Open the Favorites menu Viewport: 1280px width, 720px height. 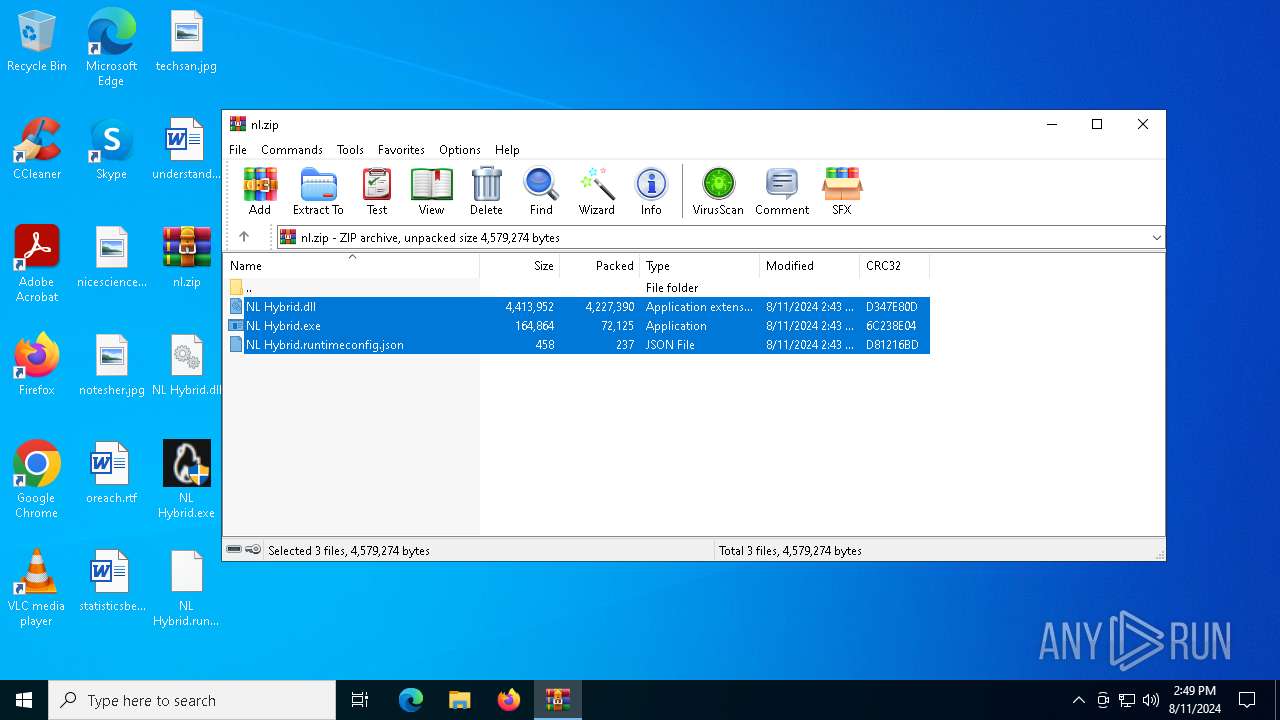pyautogui.click(x=401, y=150)
